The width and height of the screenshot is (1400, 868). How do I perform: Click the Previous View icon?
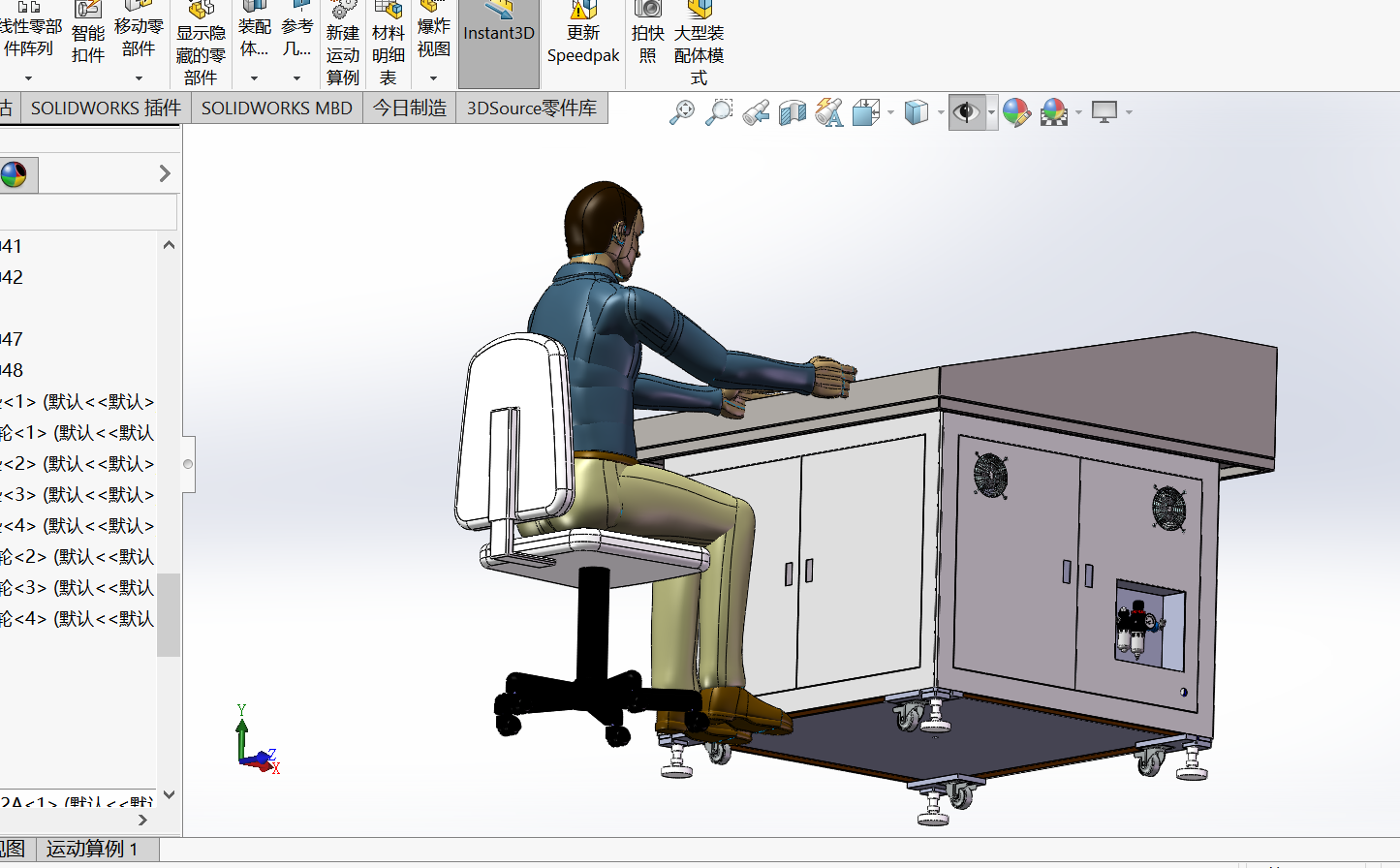point(756,112)
